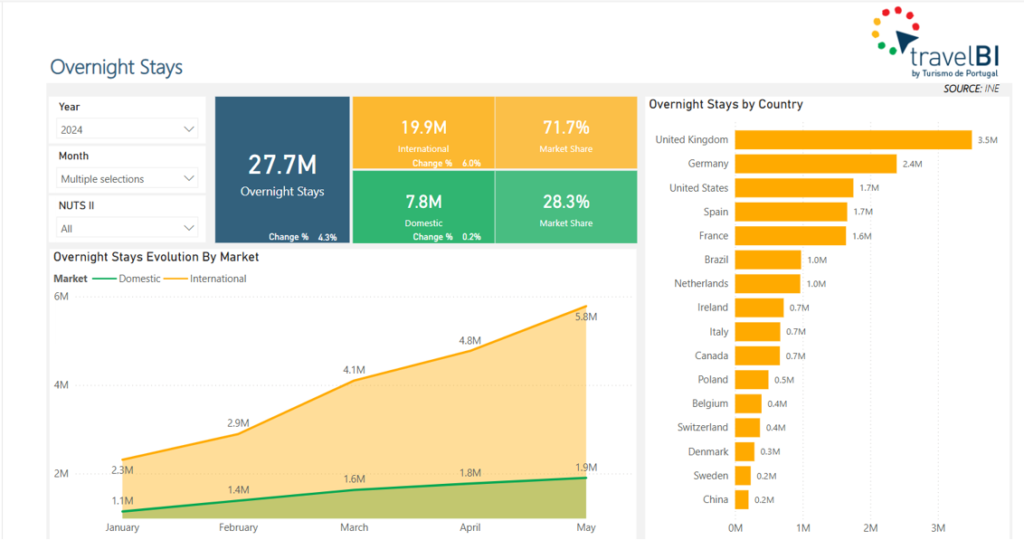Click the 7.8M Domestic card

[x=424, y=206]
